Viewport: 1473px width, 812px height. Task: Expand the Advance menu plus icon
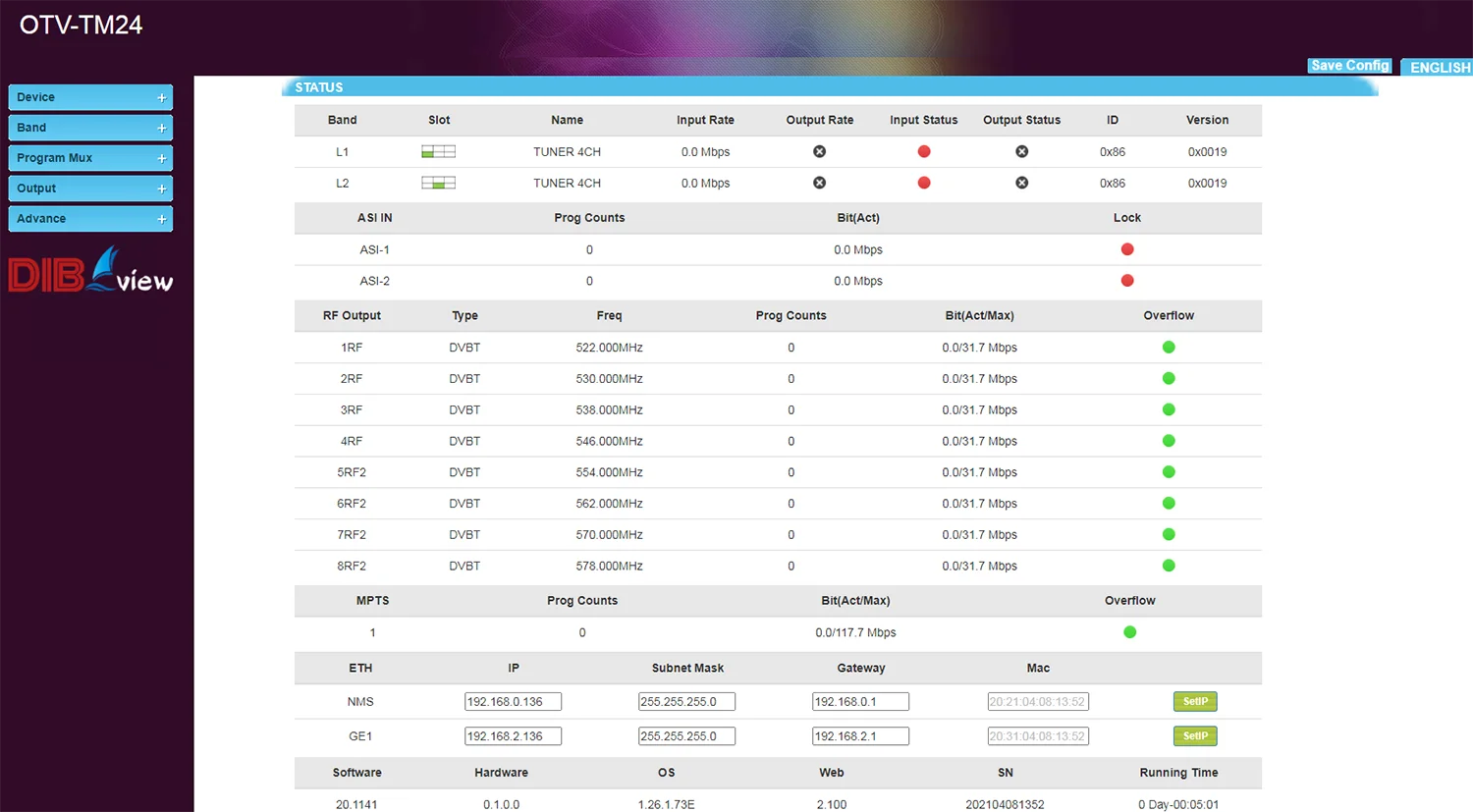[x=162, y=220]
